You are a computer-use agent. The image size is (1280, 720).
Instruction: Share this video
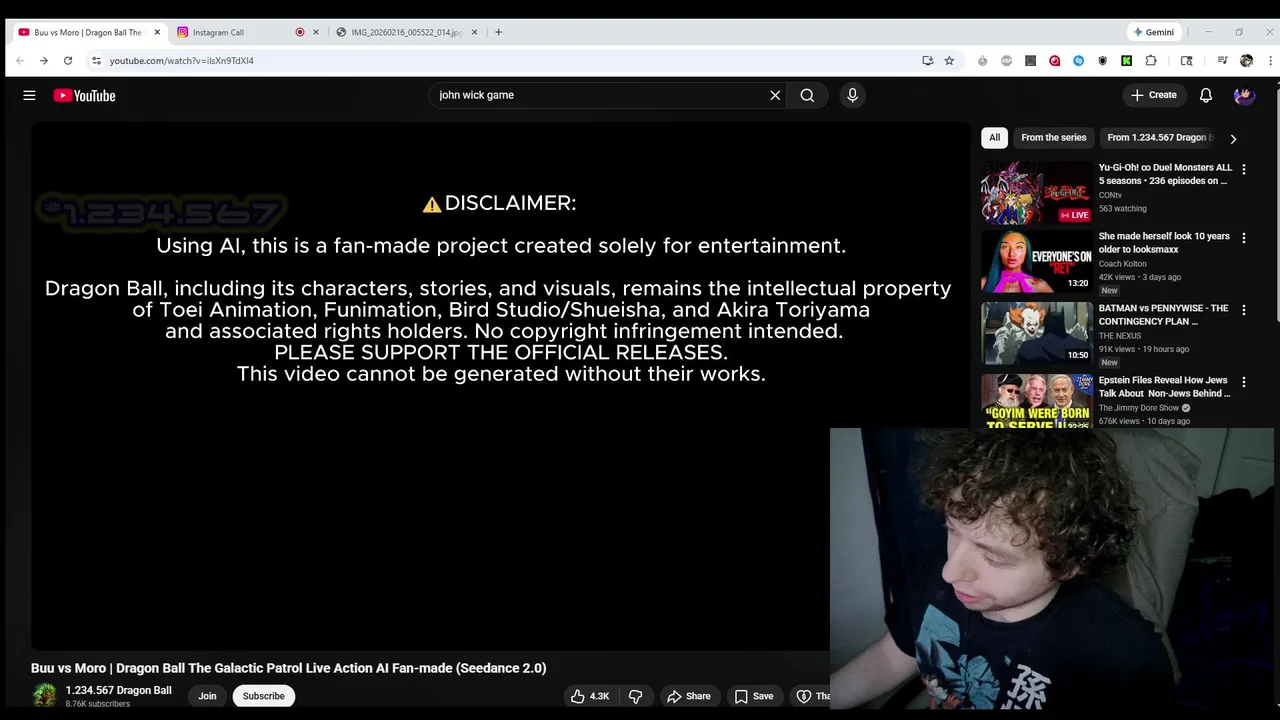689,696
